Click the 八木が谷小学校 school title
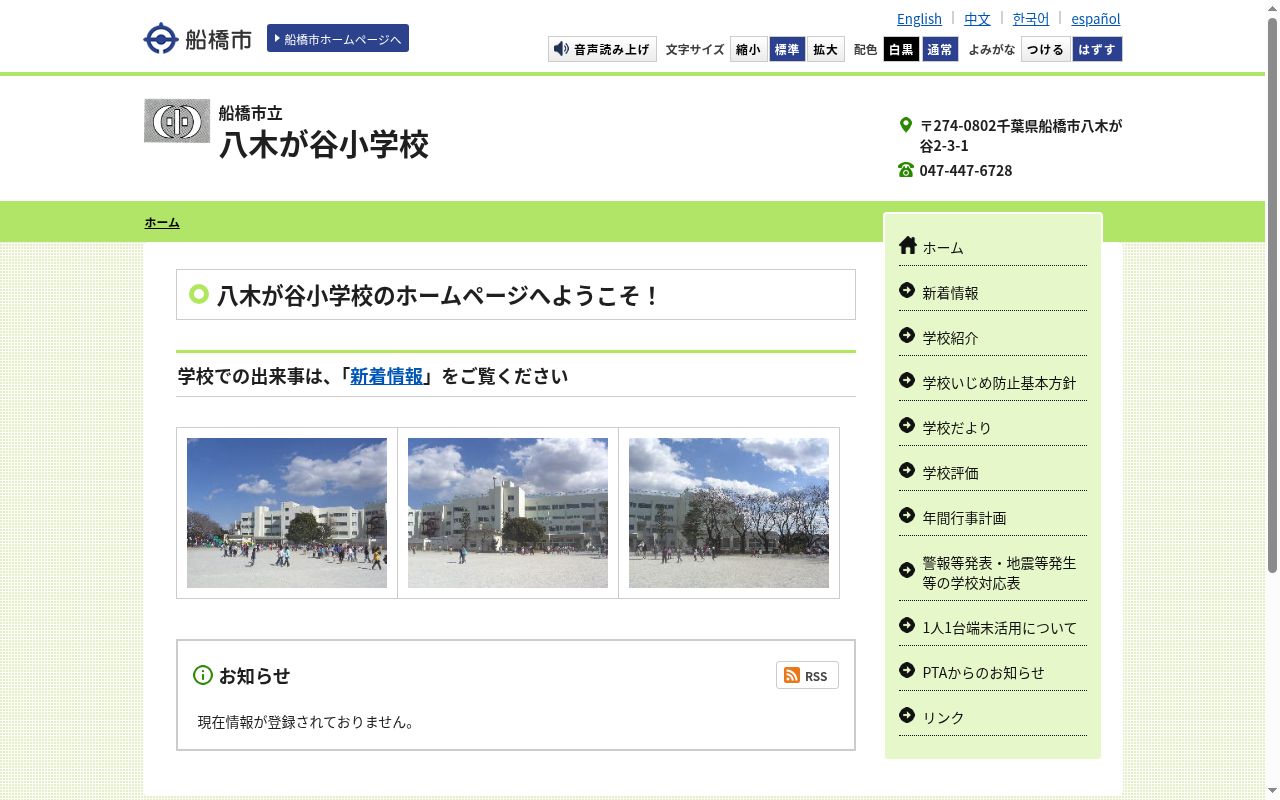Screen dimensions: 1280x800 [324, 145]
